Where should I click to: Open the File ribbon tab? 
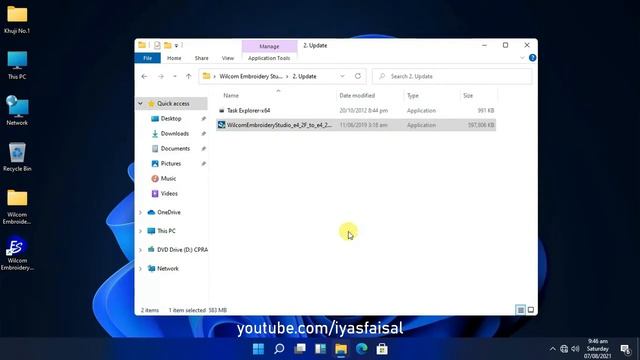(x=147, y=58)
